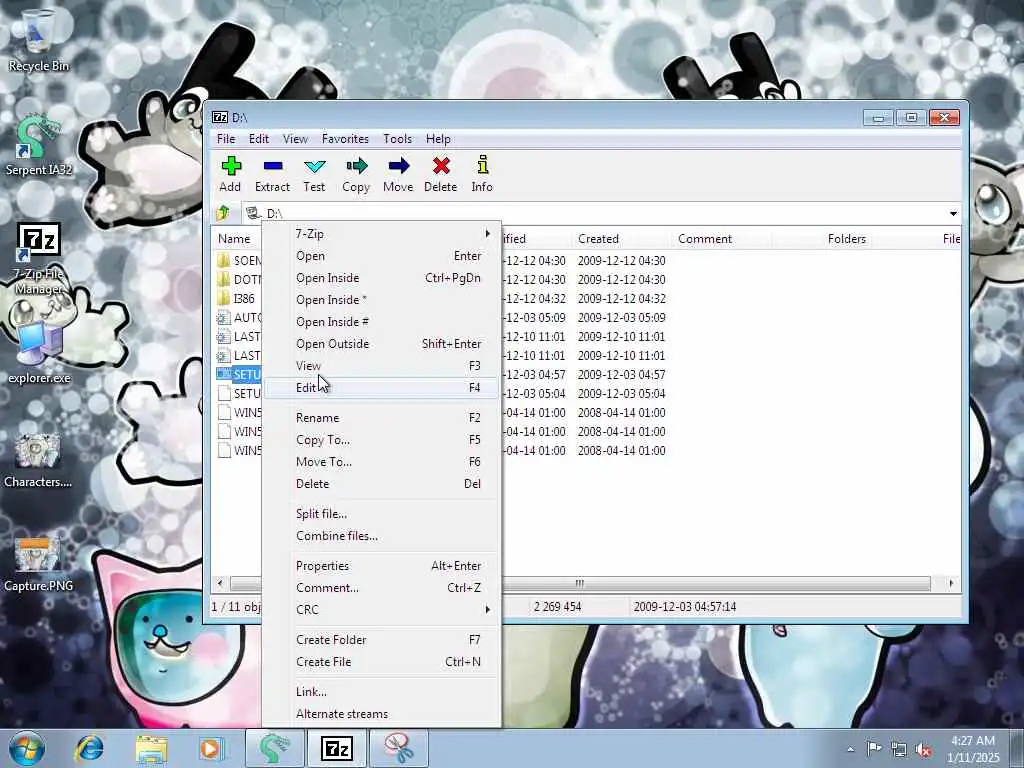1024x768 pixels.
Task: Open Serpent IA32 desktop shortcut
Action: [38, 145]
